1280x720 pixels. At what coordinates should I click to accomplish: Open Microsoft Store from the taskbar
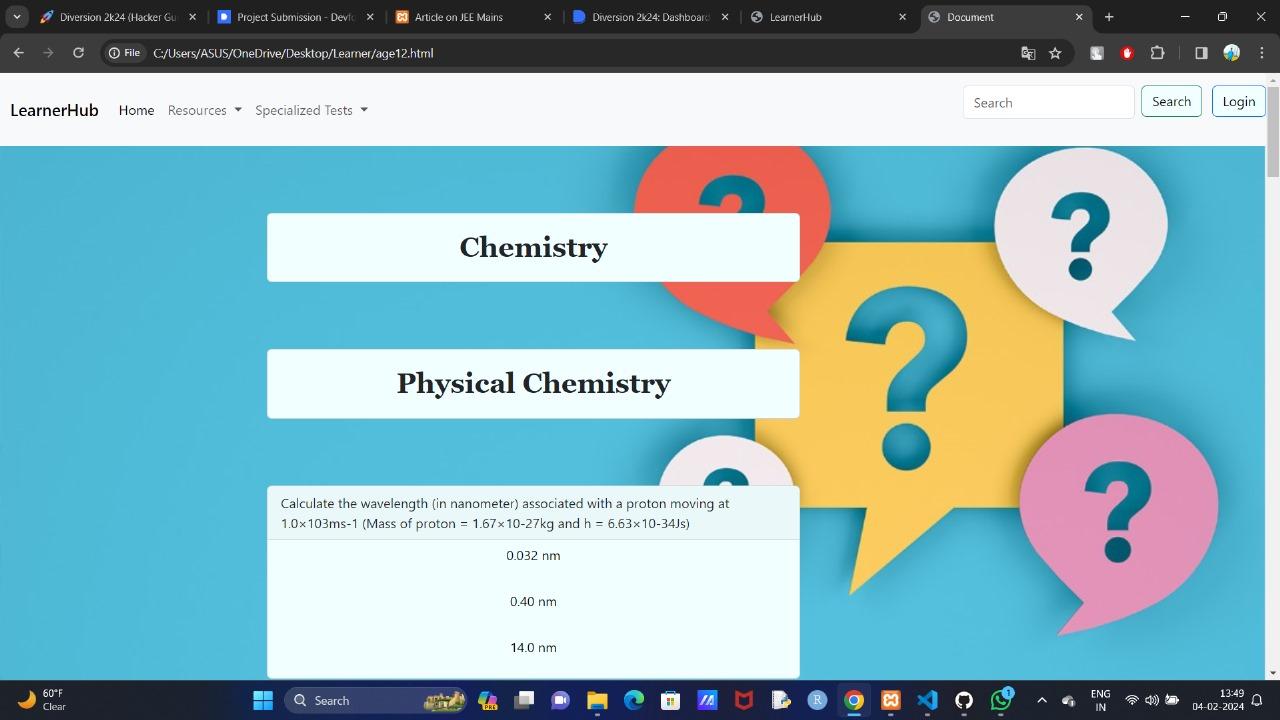pyautogui.click(x=670, y=700)
